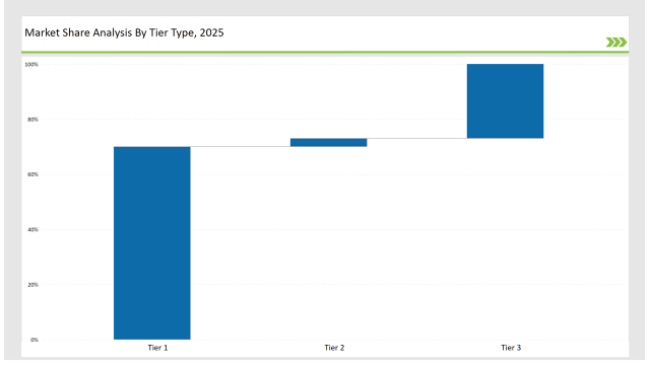Click the chart title 'Market Share Analysis By Tier Type, 2025'
Screen dimensions: 650x365
click(x=124, y=33)
